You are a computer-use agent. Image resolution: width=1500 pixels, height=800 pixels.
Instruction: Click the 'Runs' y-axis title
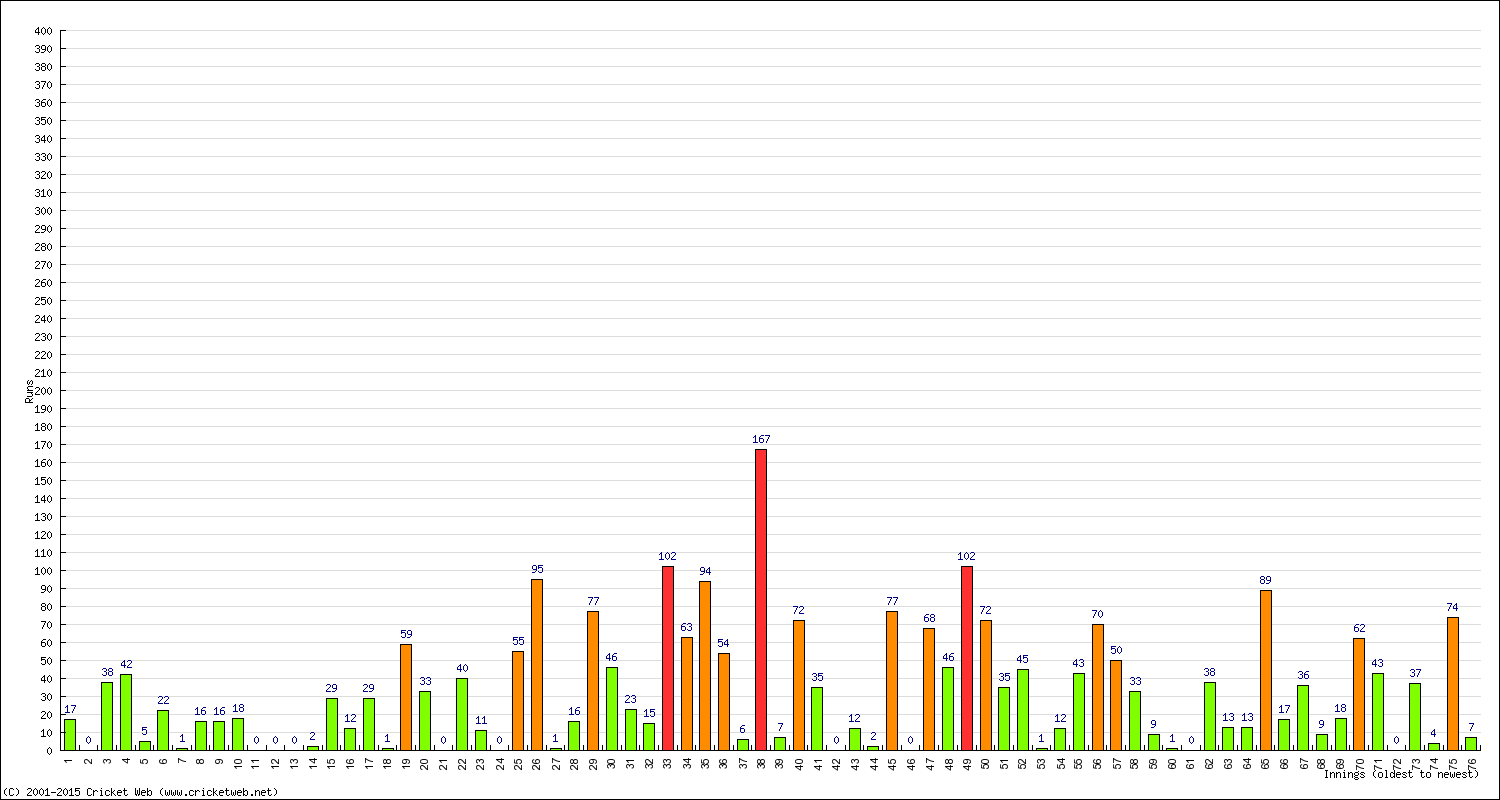(29, 391)
